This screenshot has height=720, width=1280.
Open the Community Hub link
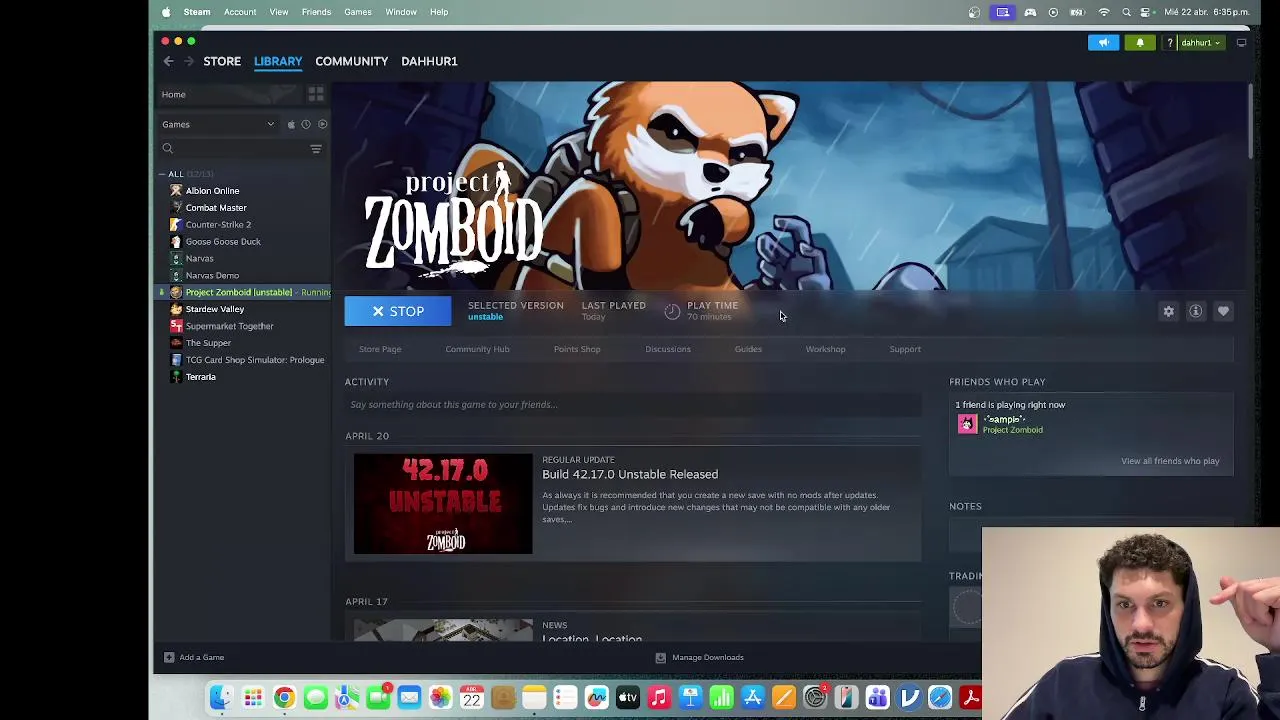click(x=477, y=349)
